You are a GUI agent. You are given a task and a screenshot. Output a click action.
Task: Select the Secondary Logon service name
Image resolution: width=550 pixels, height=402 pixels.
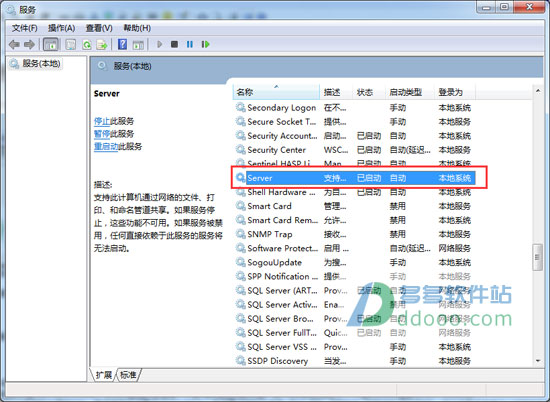(282, 108)
